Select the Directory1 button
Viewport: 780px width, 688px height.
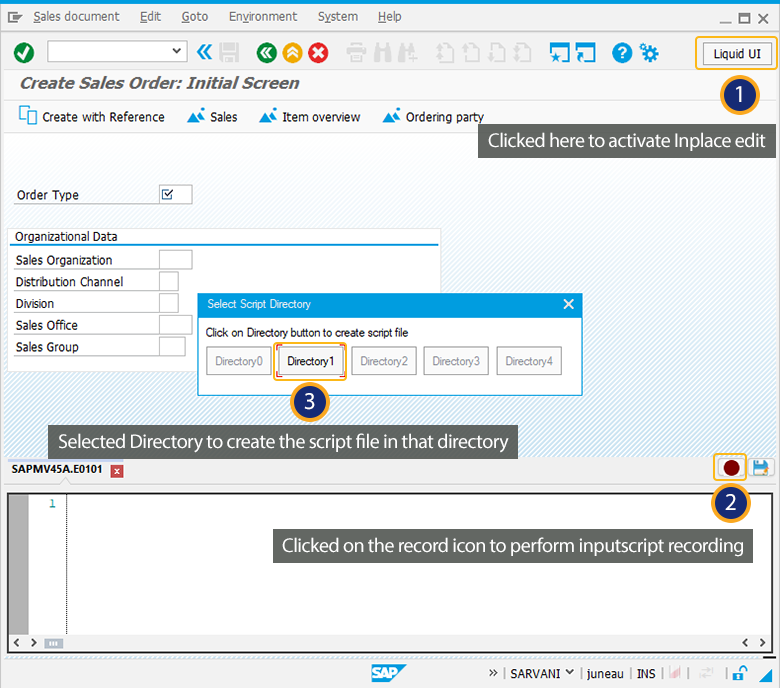310,361
